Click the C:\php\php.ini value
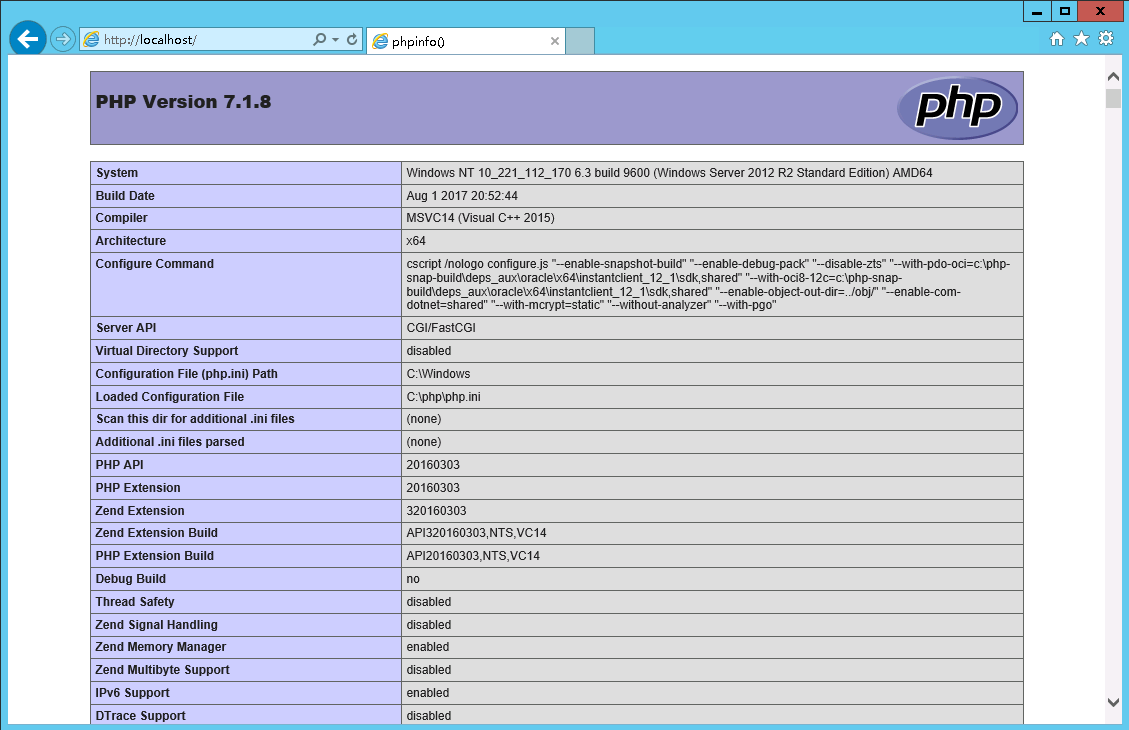The height and width of the screenshot is (730, 1129). click(x=443, y=397)
